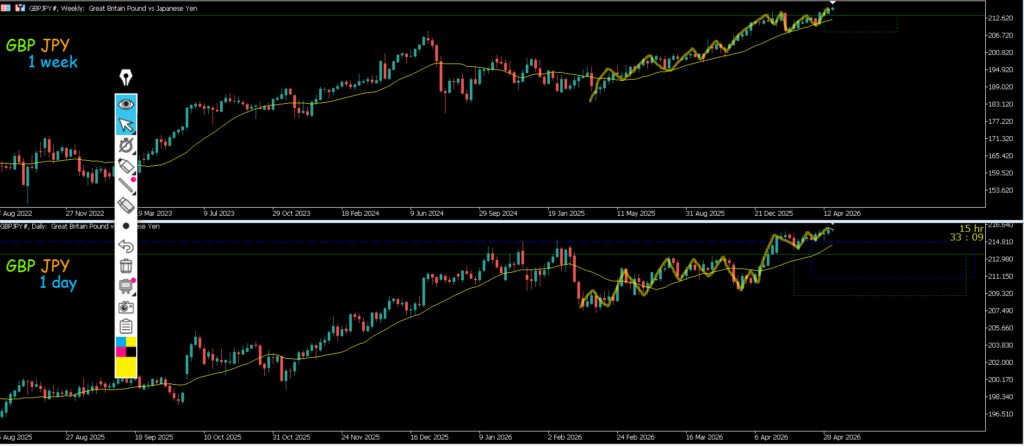Click the 212.980 price on the daily axis
This screenshot has width=1024, height=446.
coord(1002,259)
